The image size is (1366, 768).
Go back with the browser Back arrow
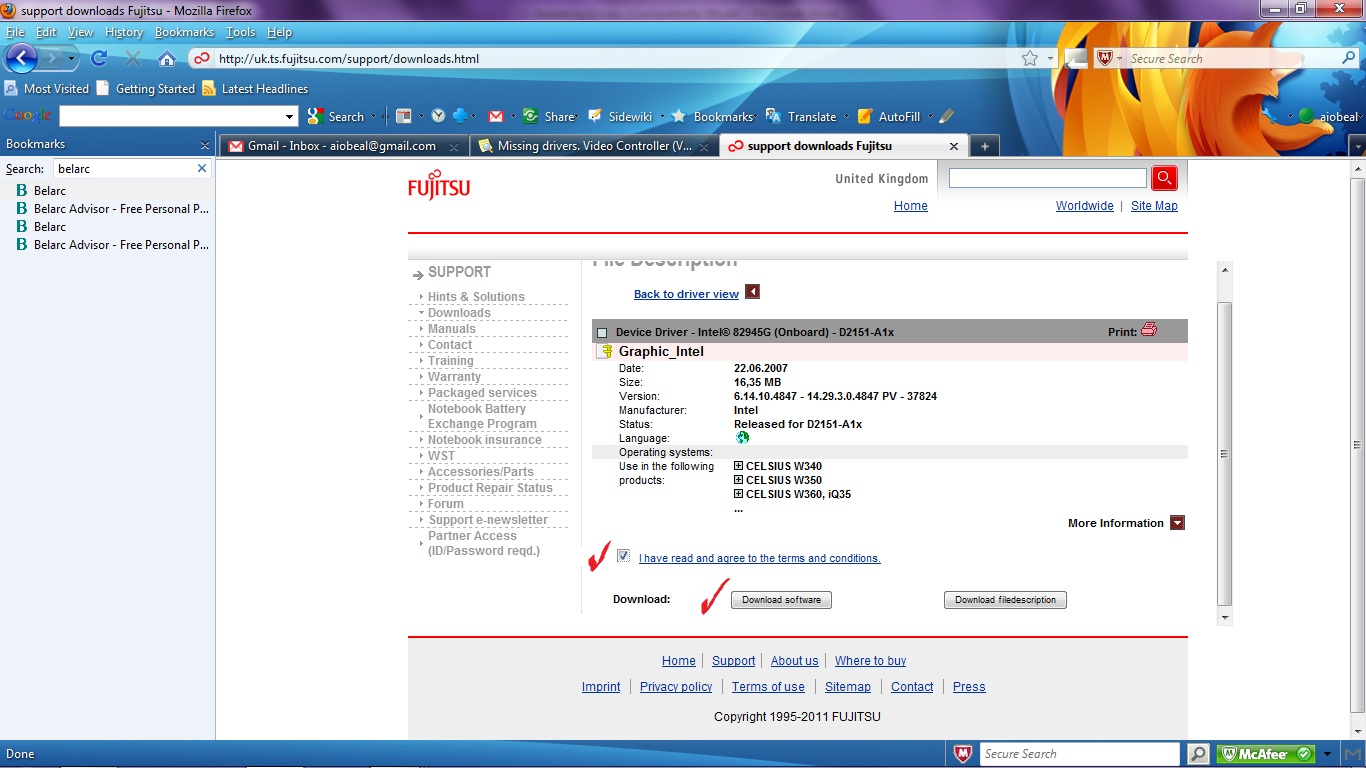coord(22,58)
